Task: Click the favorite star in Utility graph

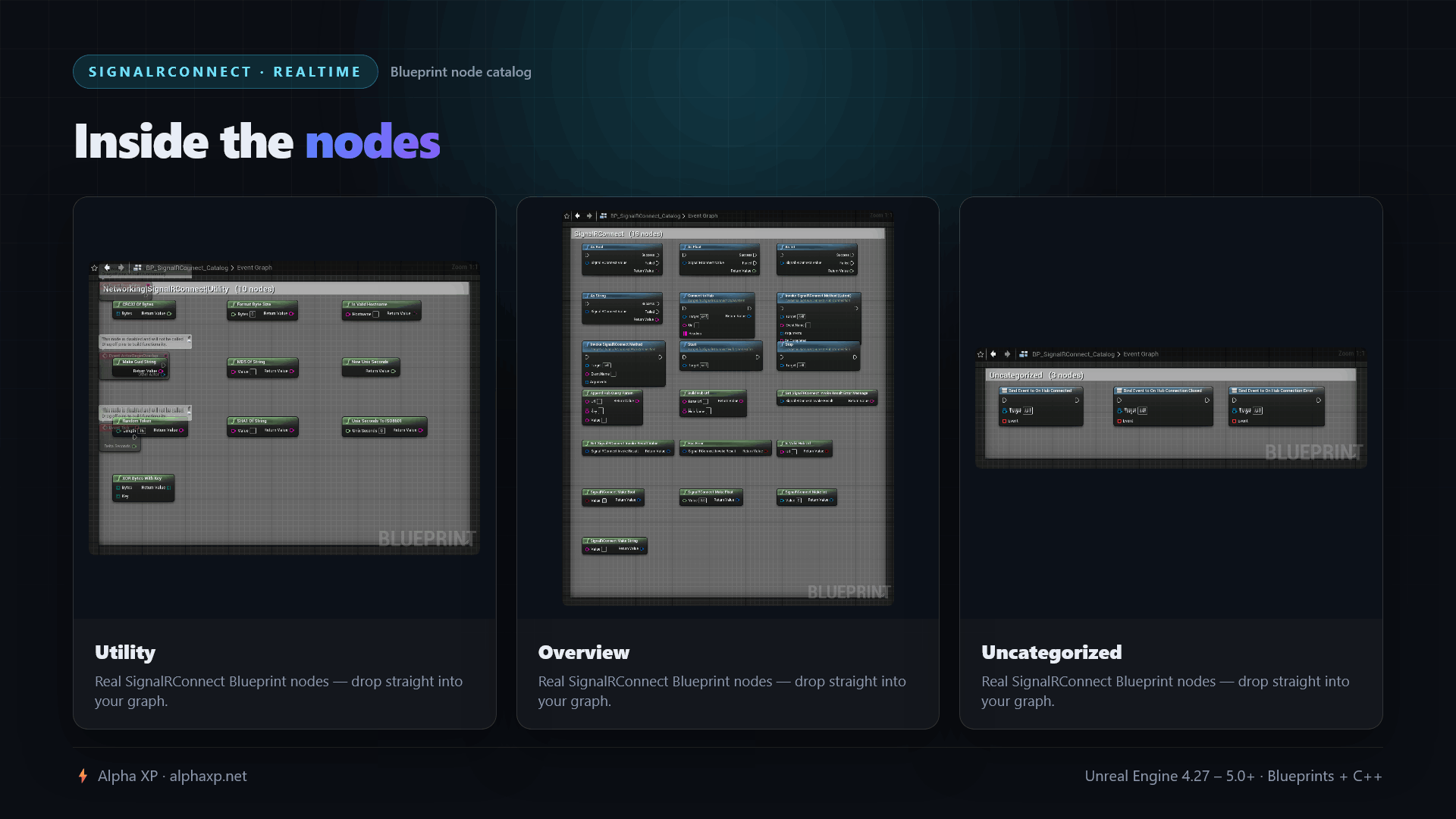Action: [x=94, y=268]
